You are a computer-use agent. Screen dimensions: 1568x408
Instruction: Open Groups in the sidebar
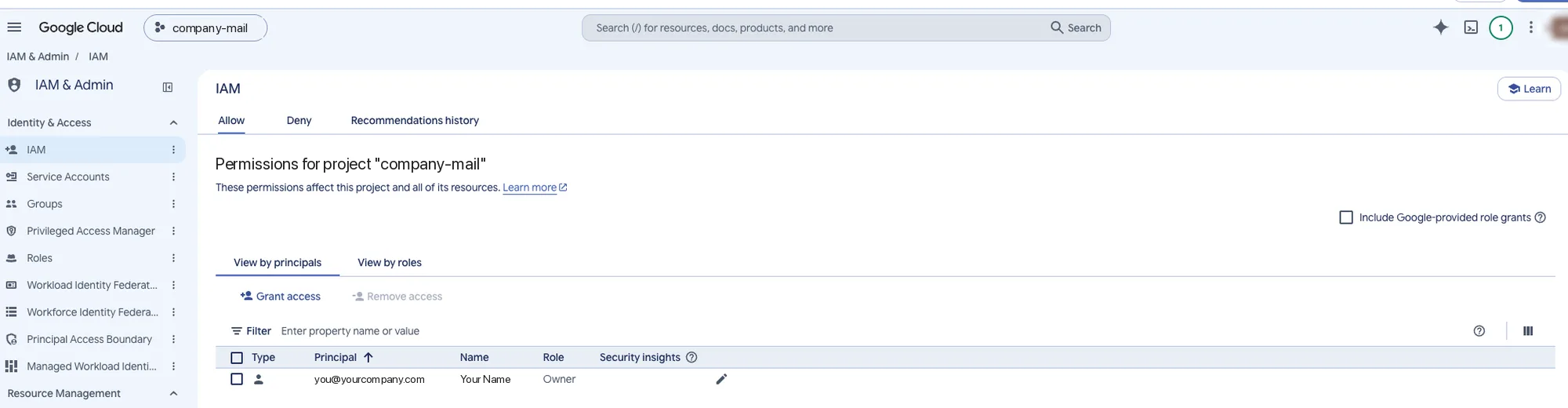45,203
